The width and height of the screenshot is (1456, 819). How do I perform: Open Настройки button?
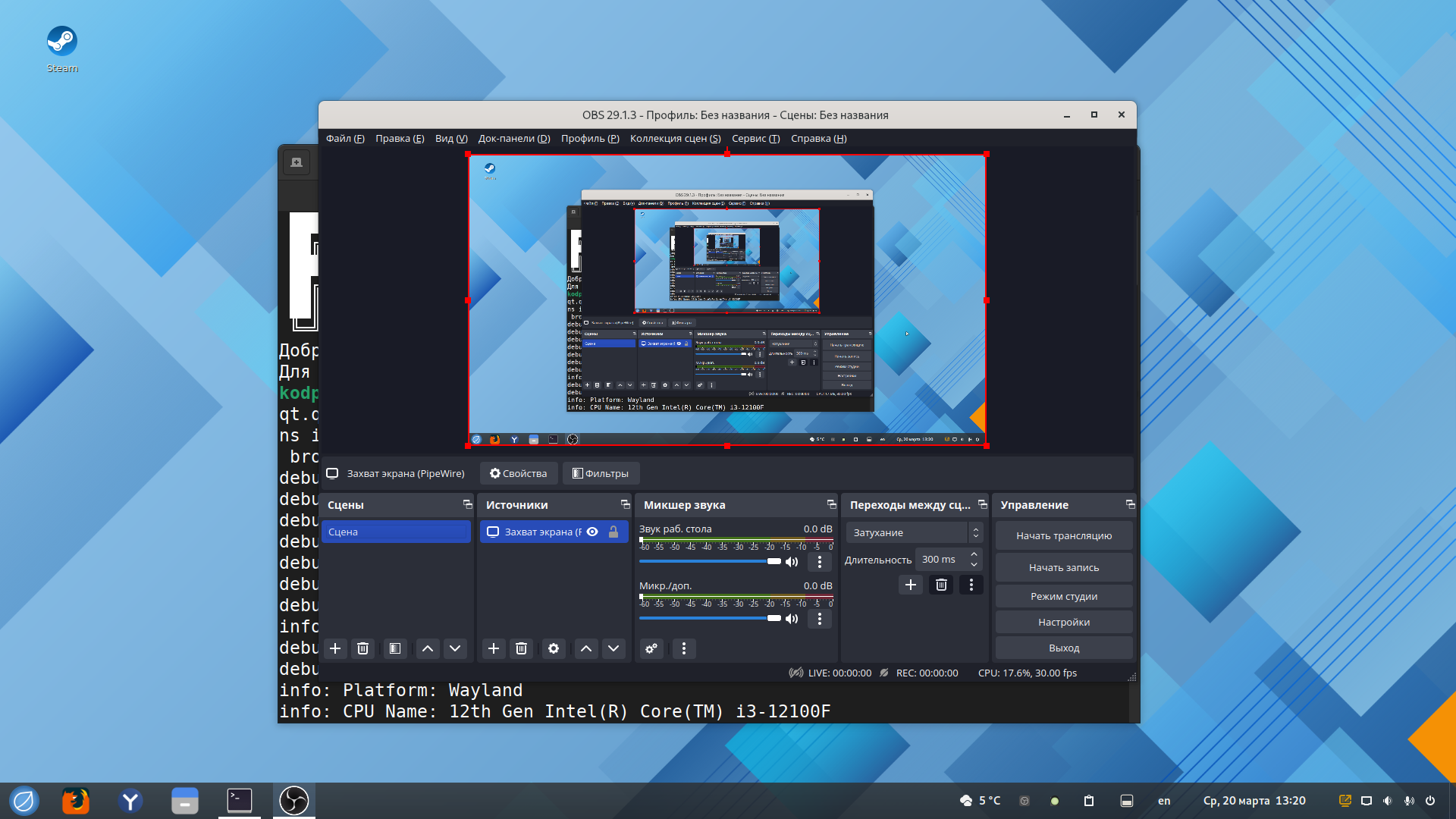1064,622
